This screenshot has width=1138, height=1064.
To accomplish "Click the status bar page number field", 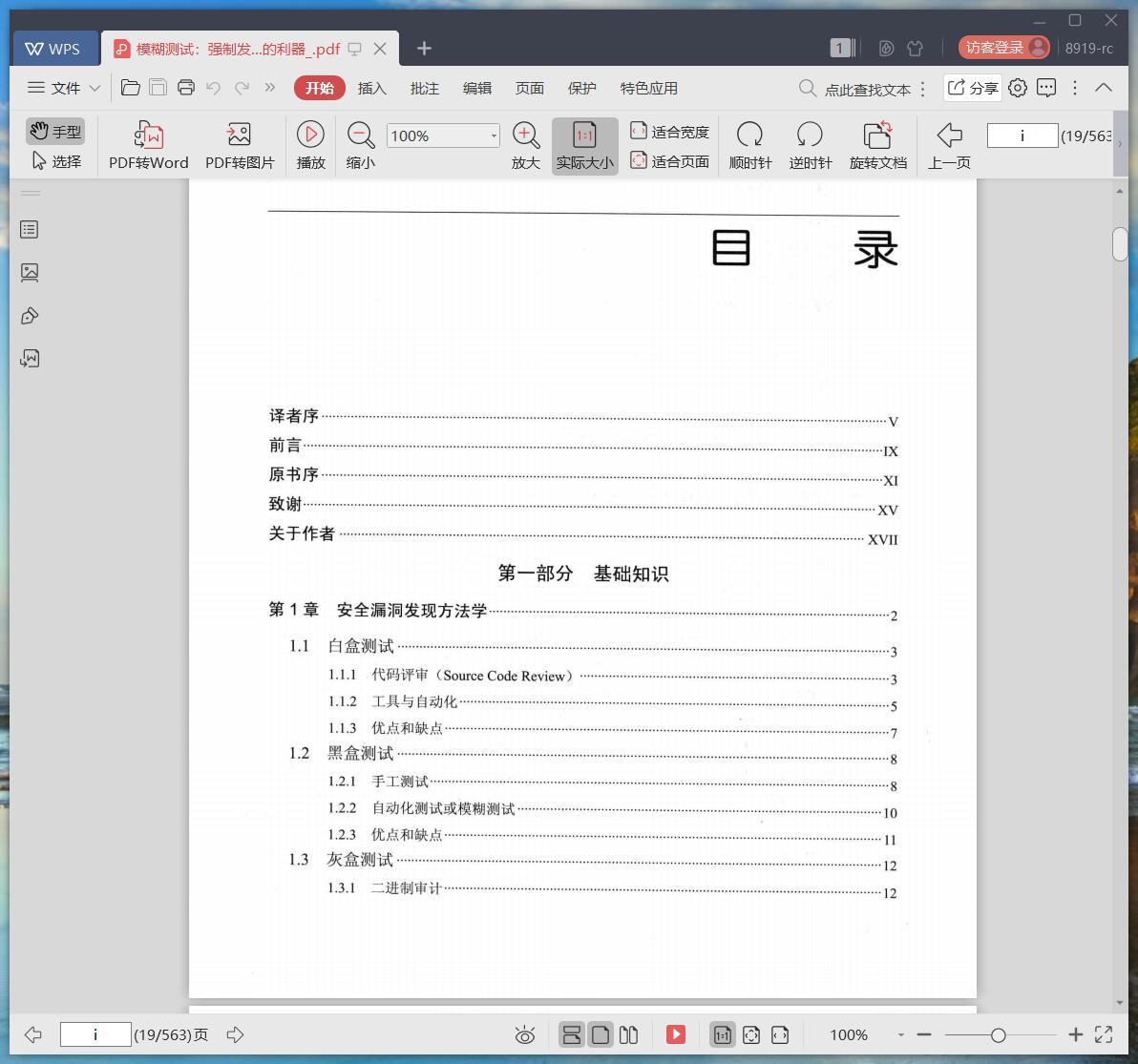I will [95, 1035].
